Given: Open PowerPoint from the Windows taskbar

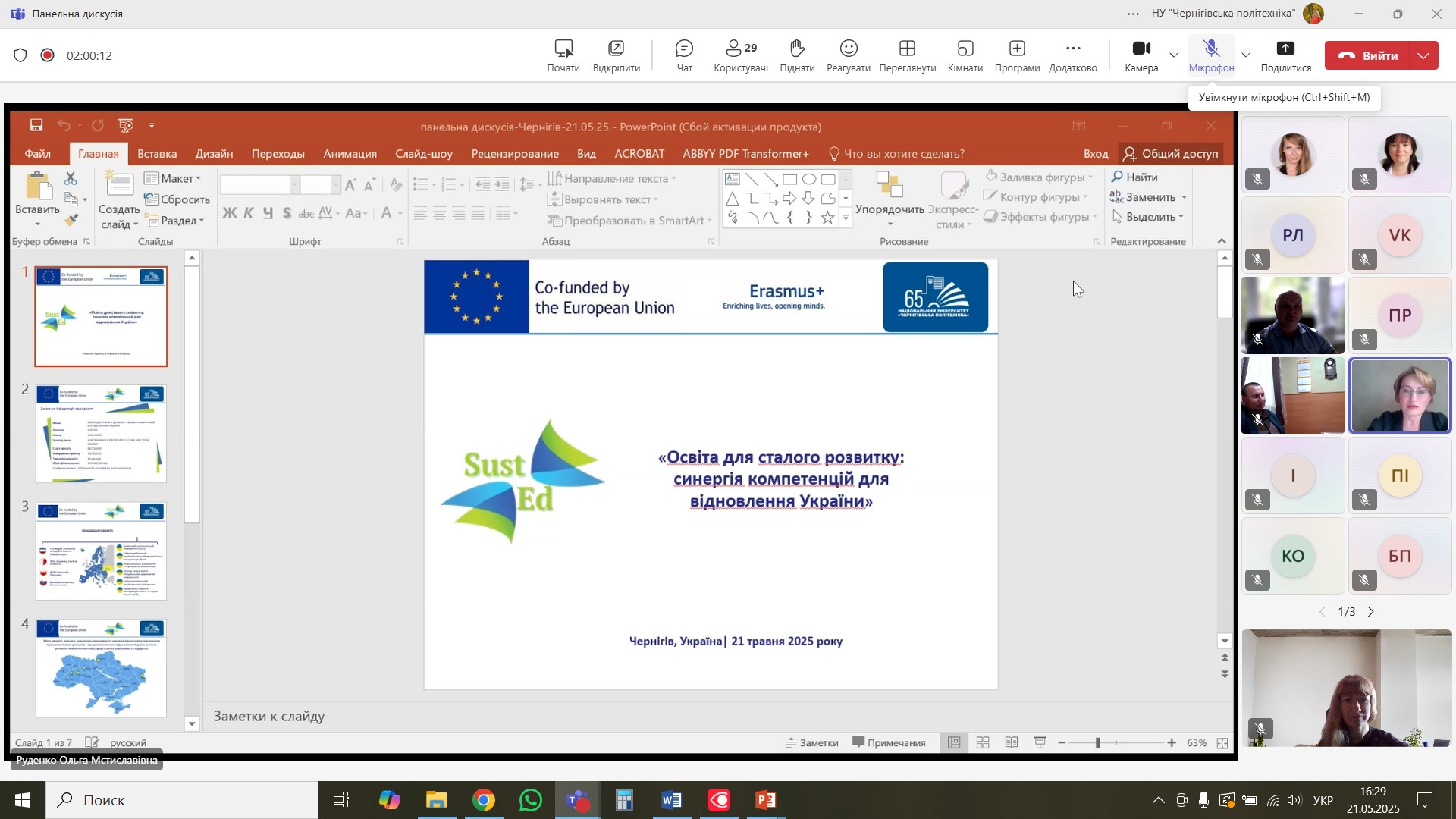Looking at the screenshot, I should pyautogui.click(x=766, y=800).
